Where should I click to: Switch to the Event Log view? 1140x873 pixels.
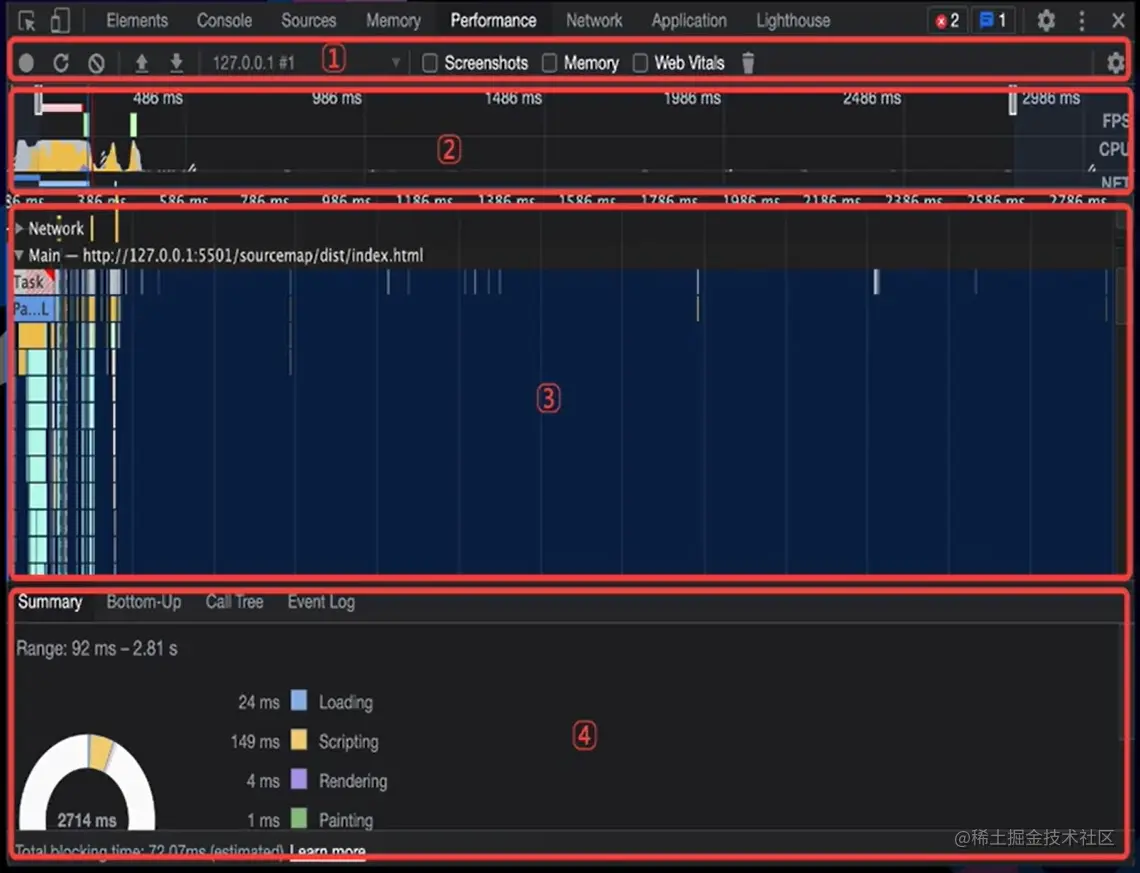(x=320, y=602)
